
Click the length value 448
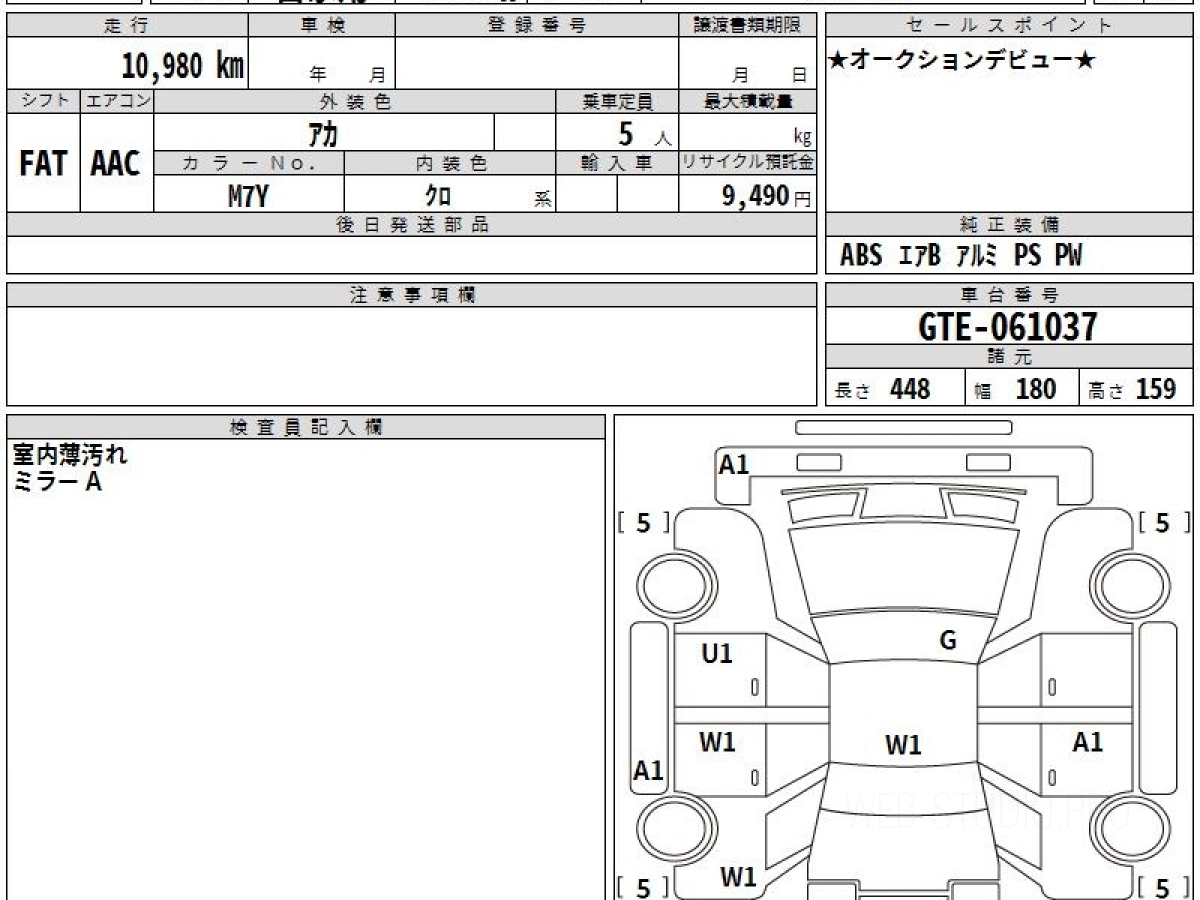pos(910,389)
